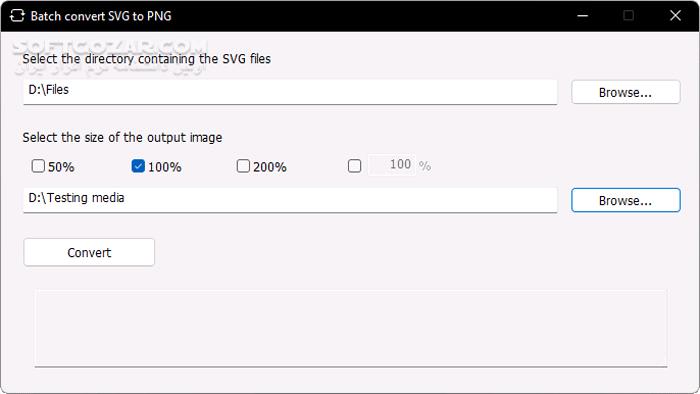Image resolution: width=700 pixels, height=394 pixels.
Task: Browse for the SVG files directory
Action: click(x=625, y=92)
